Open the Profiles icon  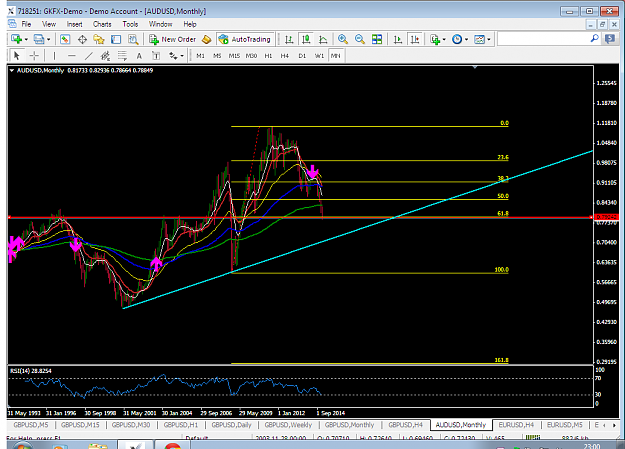(x=39, y=39)
